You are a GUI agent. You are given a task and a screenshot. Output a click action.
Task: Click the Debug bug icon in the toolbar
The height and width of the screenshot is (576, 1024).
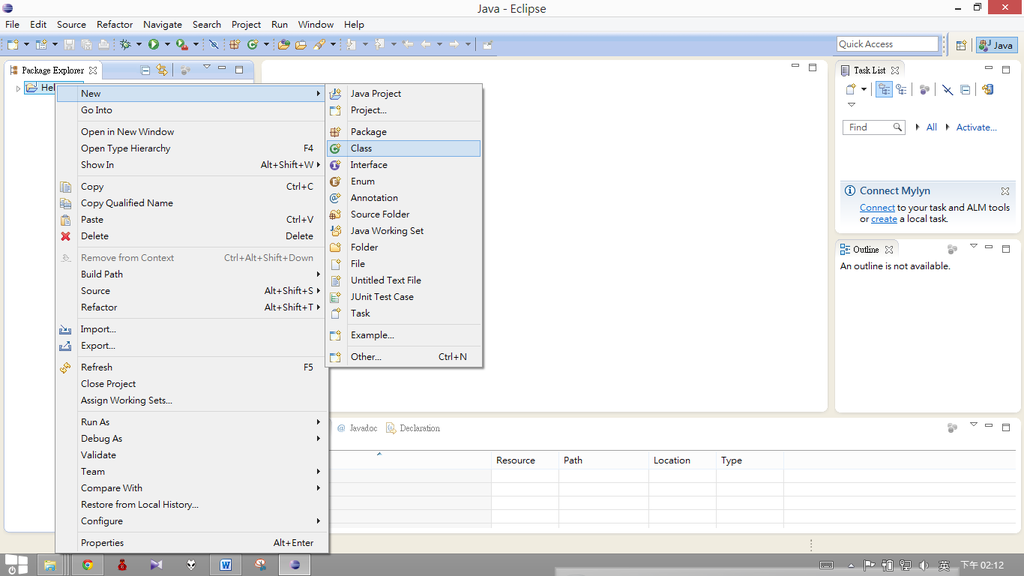point(125,44)
